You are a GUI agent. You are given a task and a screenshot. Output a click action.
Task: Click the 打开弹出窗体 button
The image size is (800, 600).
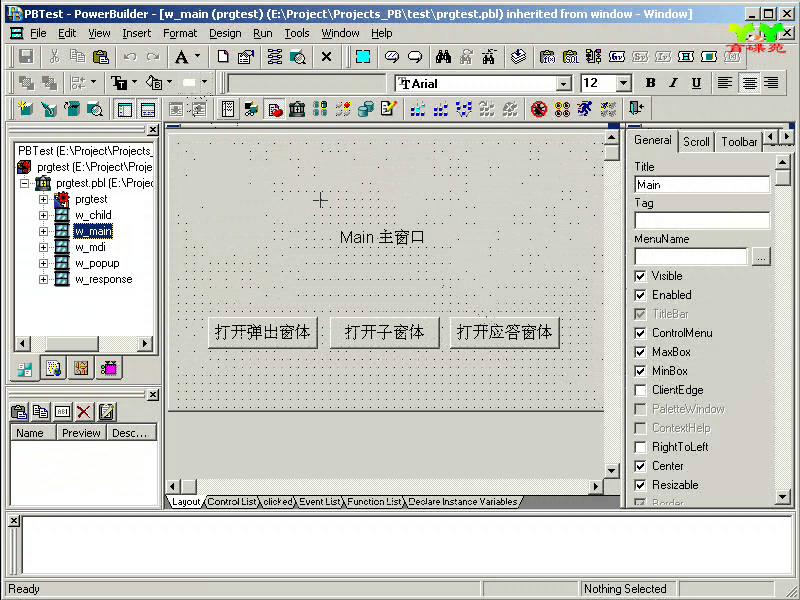pyautogui.click(x=262, y=333)
